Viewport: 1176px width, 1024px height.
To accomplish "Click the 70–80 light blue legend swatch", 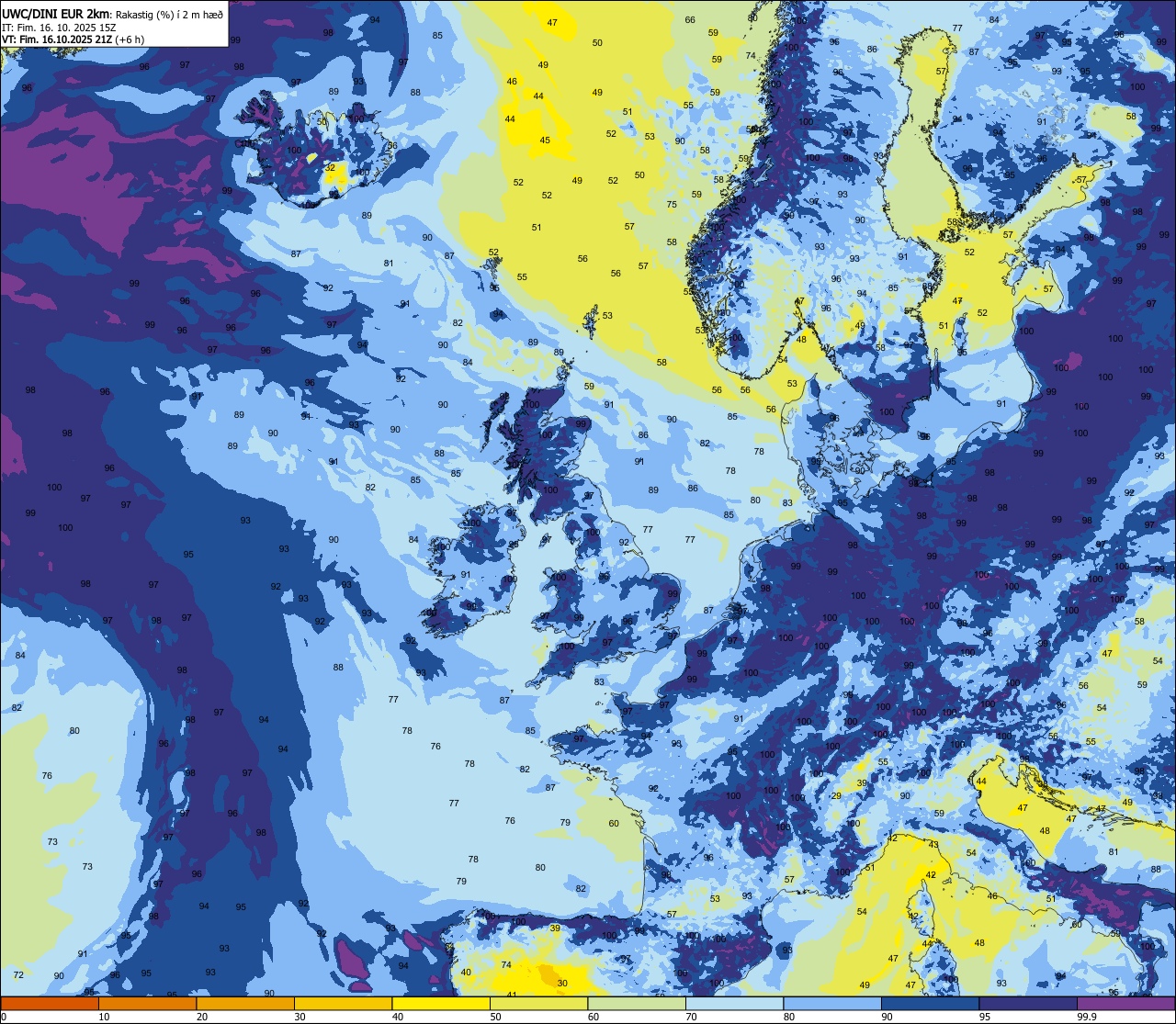I will pos(734,1004).
